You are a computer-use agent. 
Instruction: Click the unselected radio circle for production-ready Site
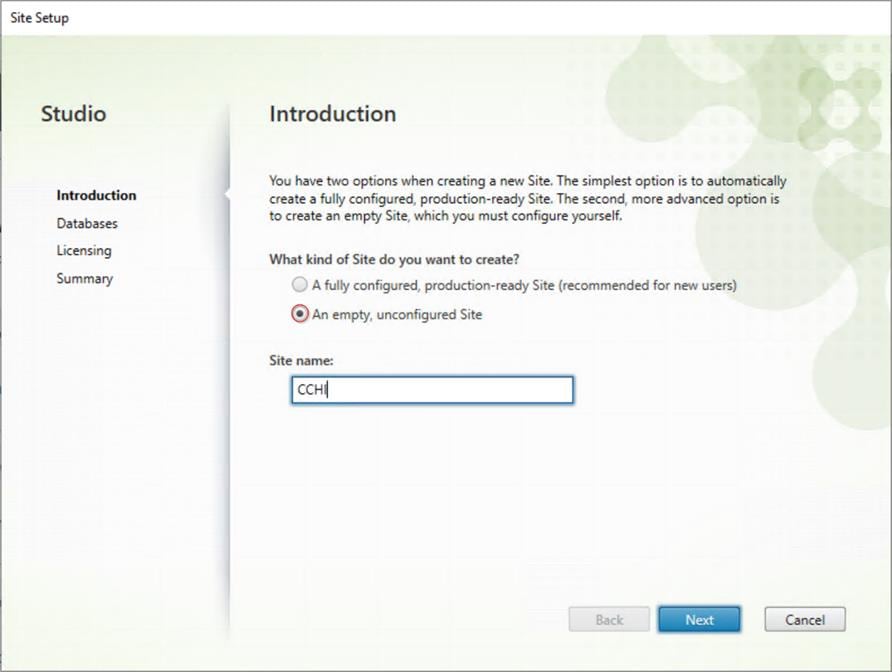(299, 284)
